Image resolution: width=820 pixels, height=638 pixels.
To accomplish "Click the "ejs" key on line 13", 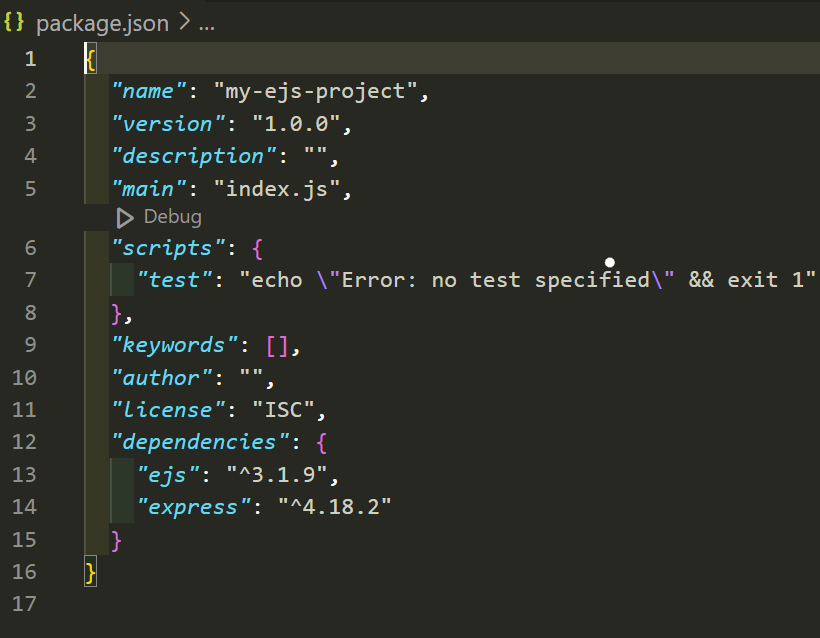I will [168, 475].
